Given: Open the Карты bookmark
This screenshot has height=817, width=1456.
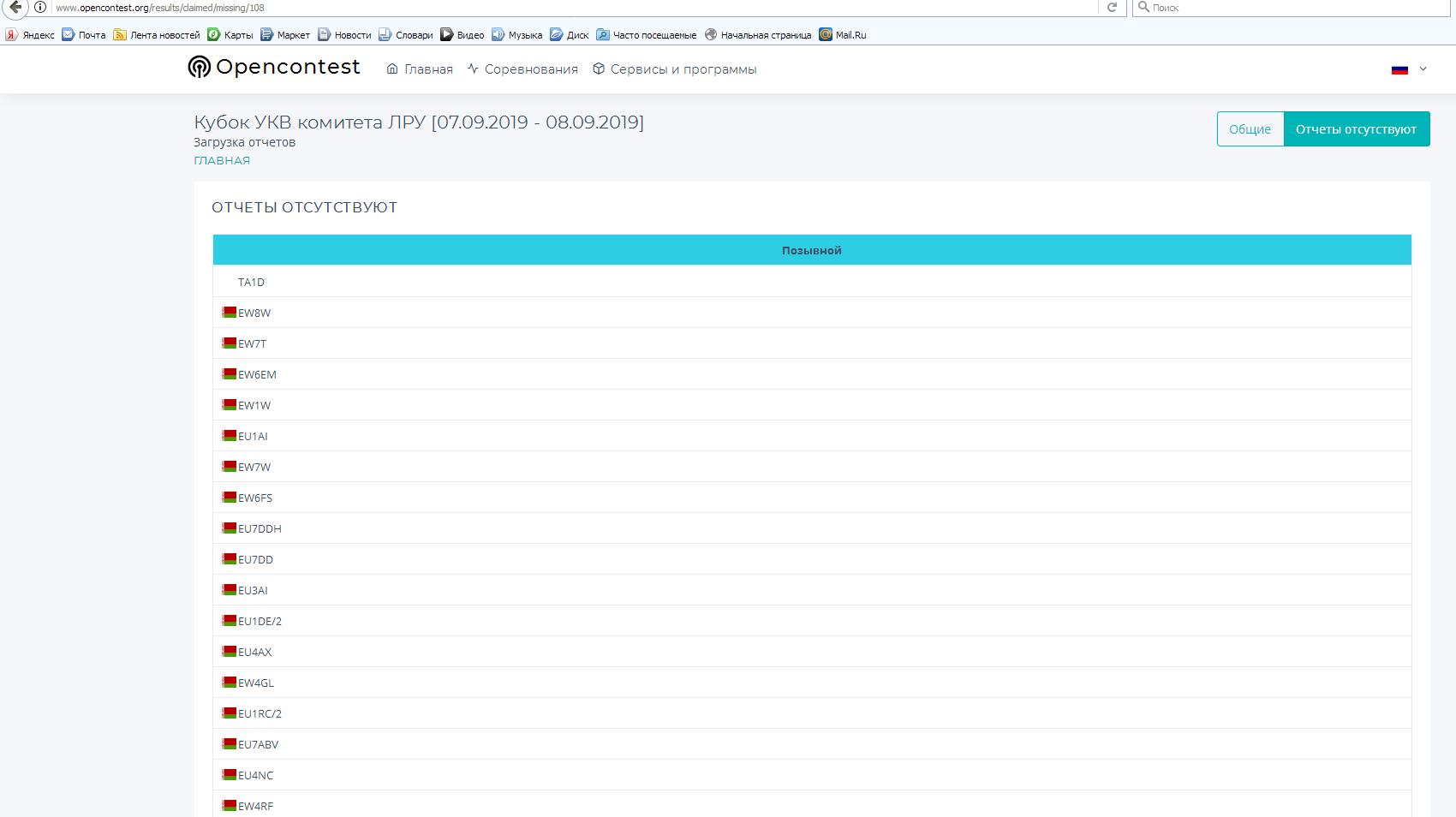Looking at the screenshot, I should [230, 35].
